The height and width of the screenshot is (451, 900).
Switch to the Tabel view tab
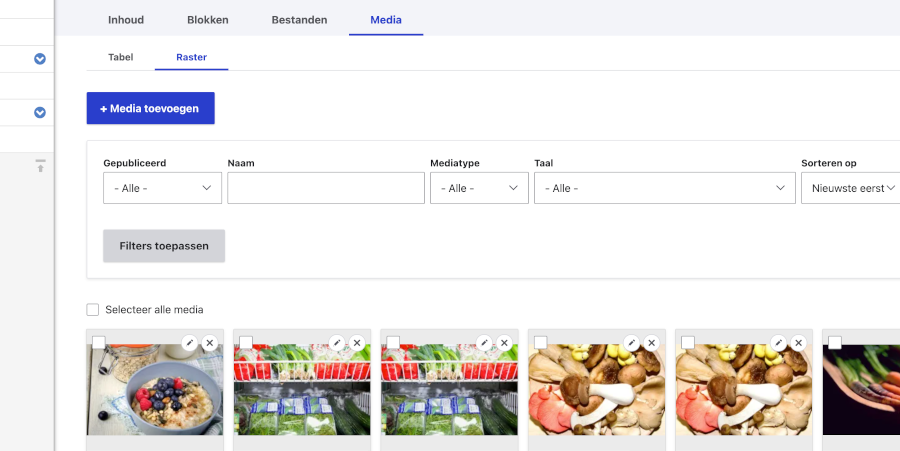(121, 57)
